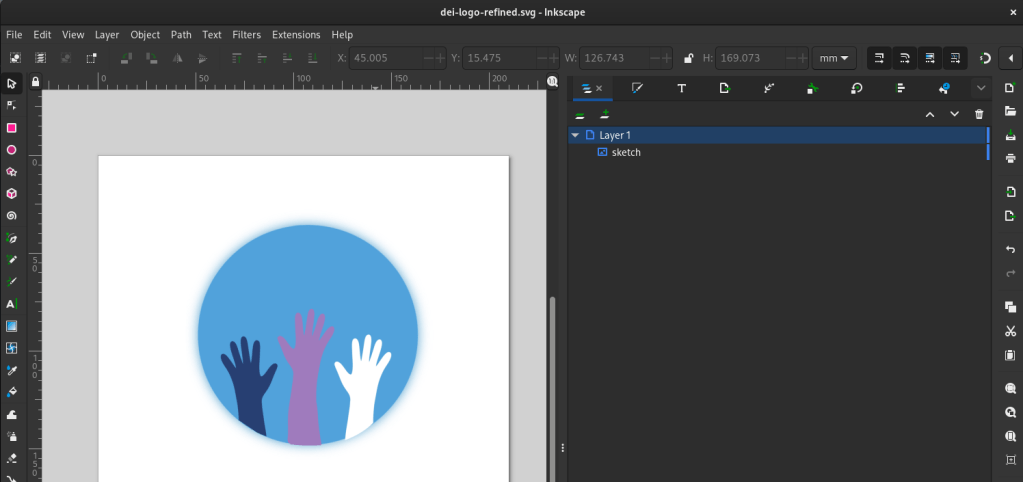Activate the 3D Box tool
Viewport: 1023px width, 482px height.
coord(12,194)
